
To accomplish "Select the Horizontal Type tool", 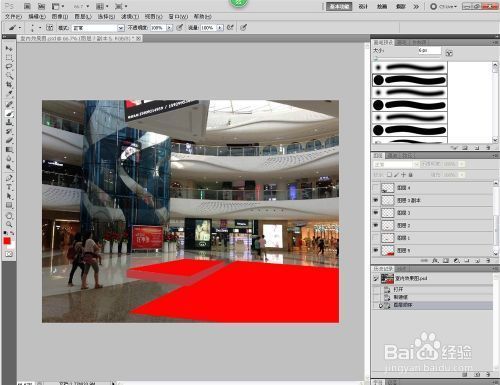I will click(x=9, y=187).
